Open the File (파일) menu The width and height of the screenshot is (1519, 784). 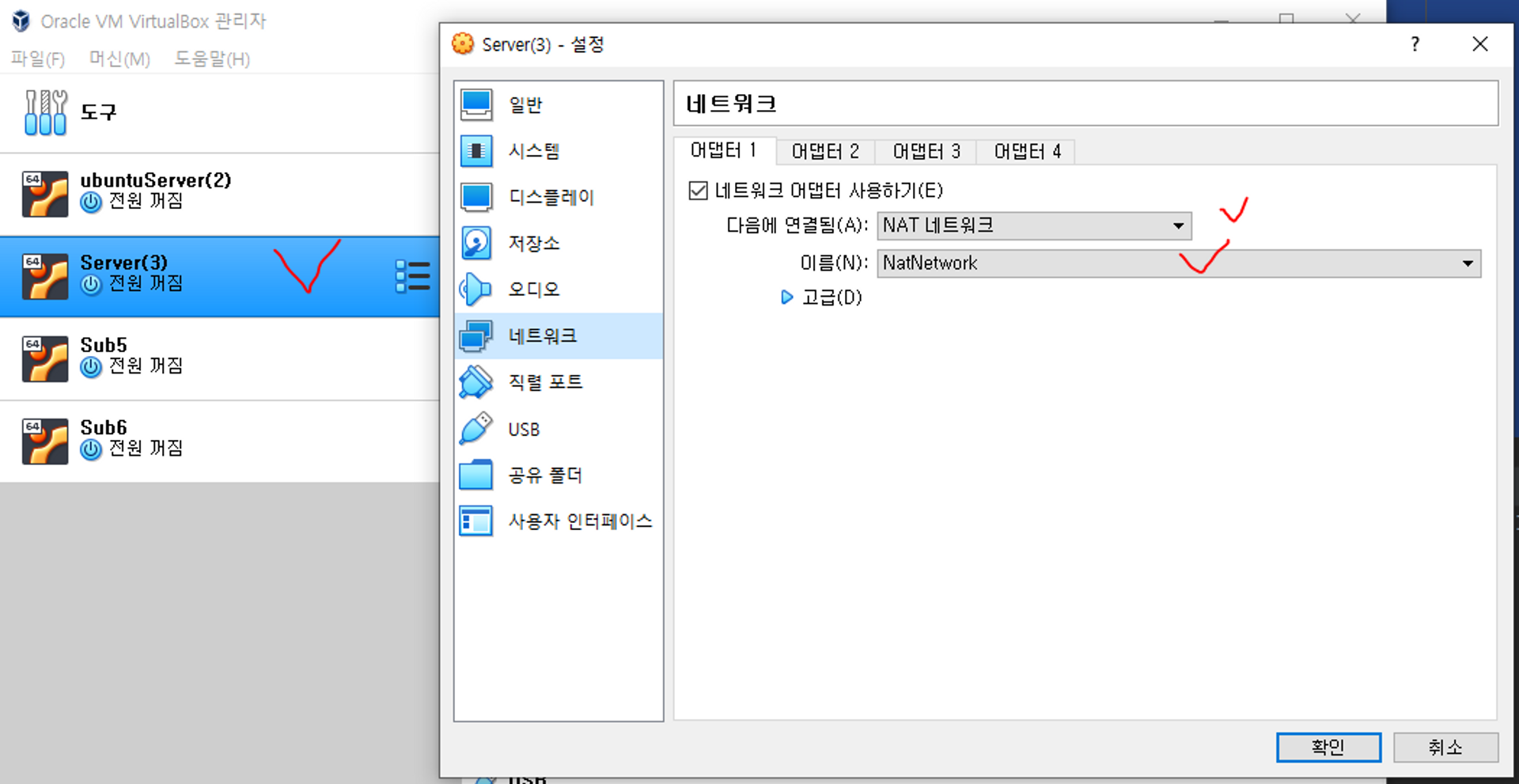click(37, 59)
